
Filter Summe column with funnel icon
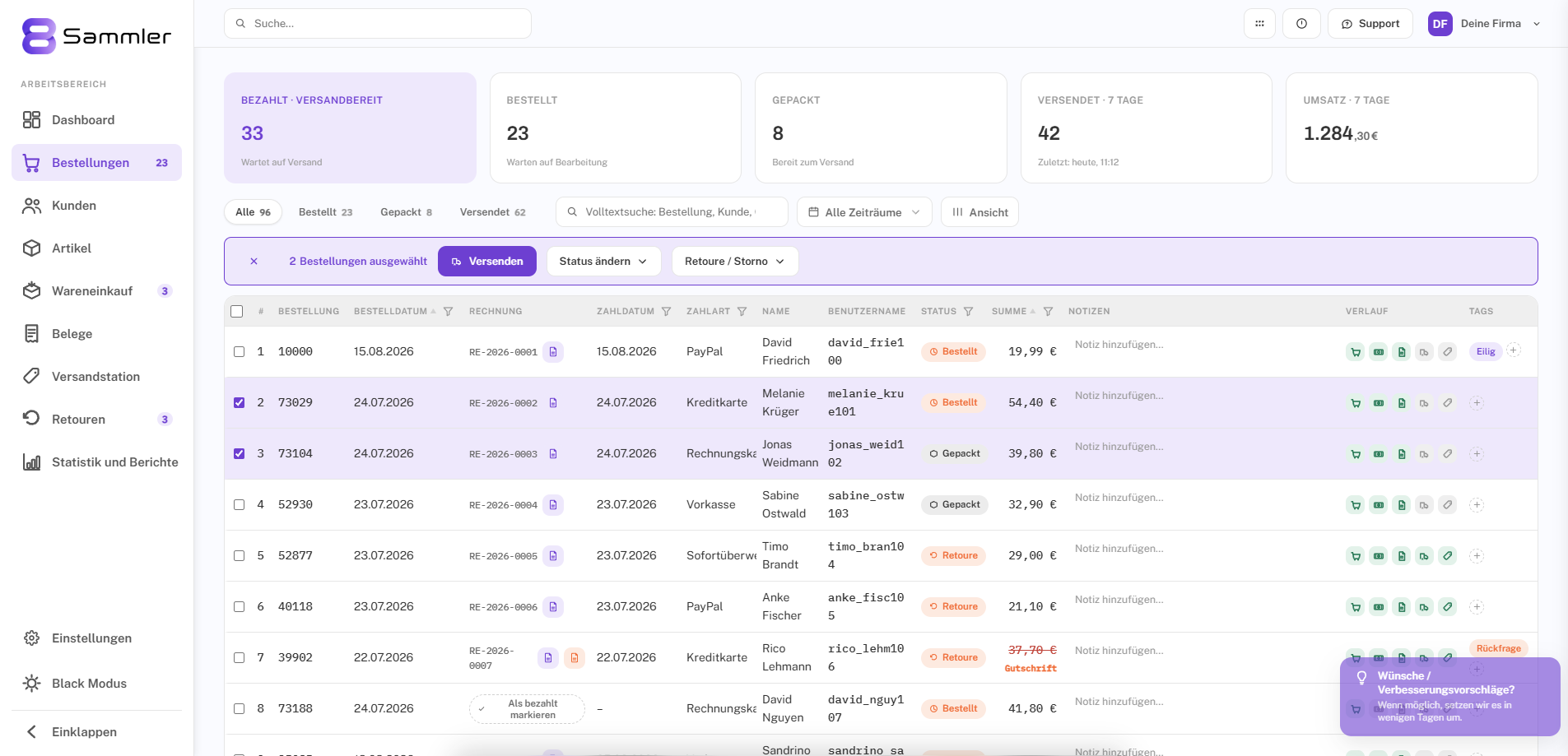1048,312
